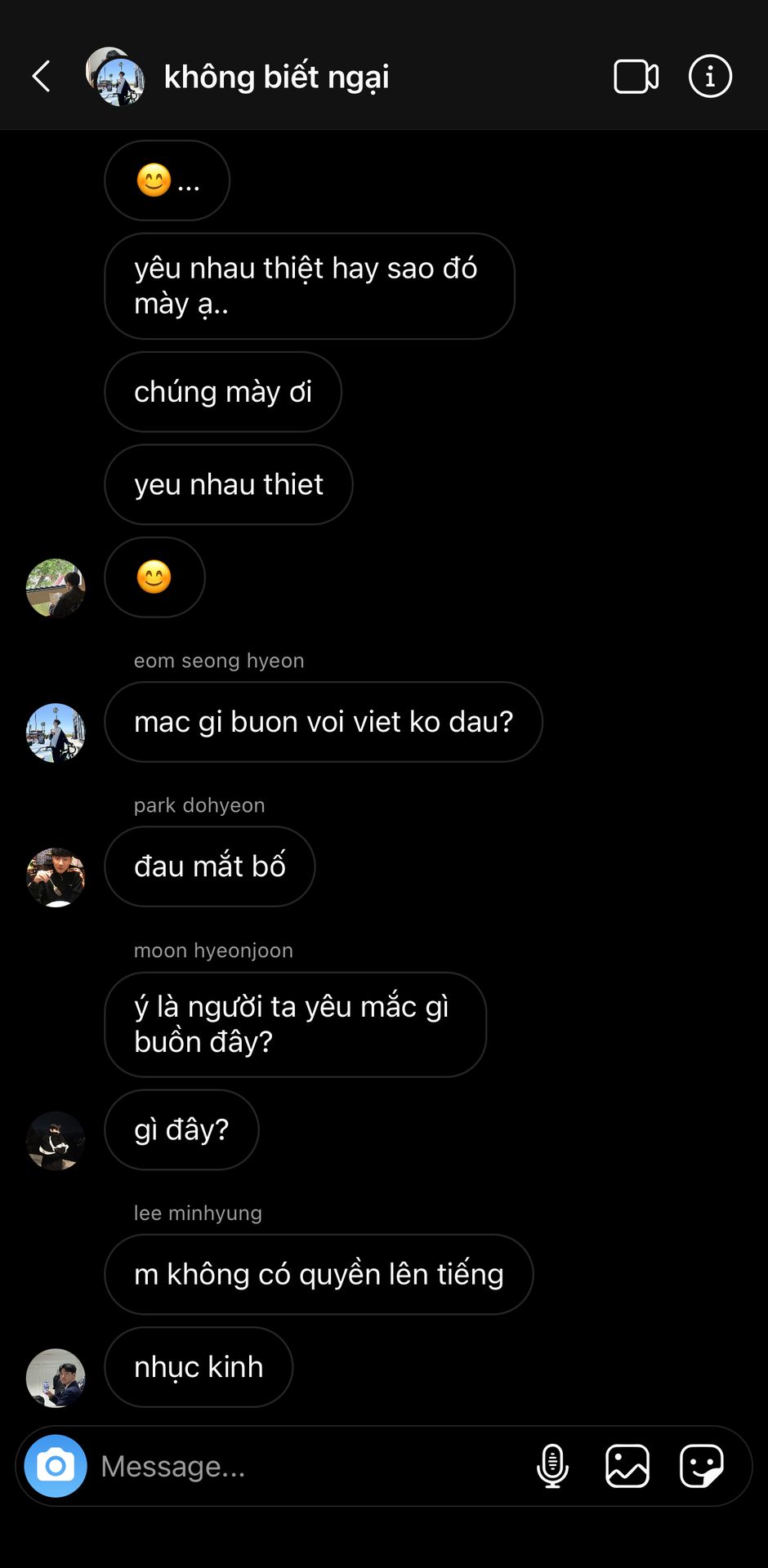
Task: Tap the back arrow icon
Action: [42, 77]
